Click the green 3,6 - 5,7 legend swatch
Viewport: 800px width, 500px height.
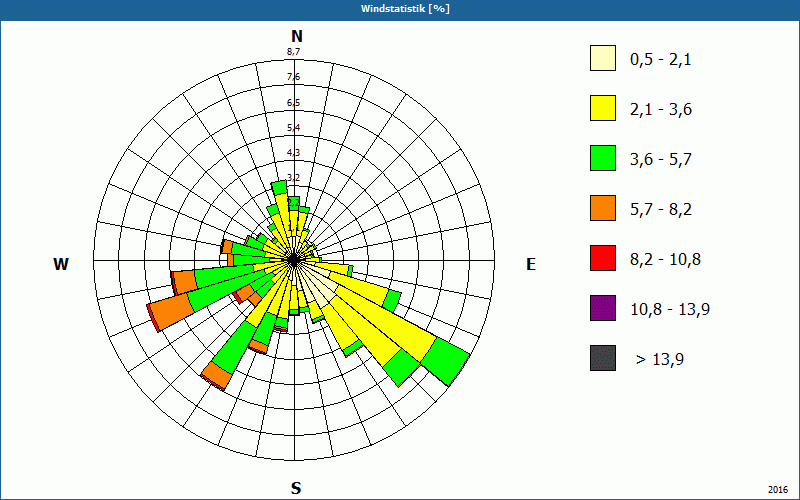point(603,158)
